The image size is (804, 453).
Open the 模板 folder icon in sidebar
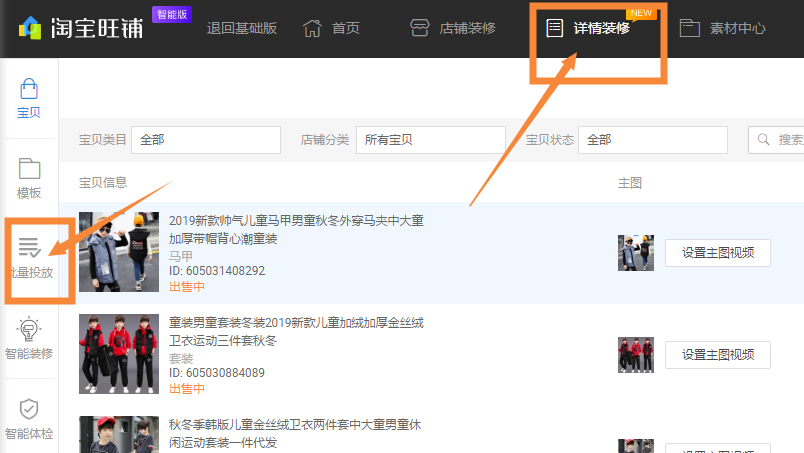coord(29,168)
